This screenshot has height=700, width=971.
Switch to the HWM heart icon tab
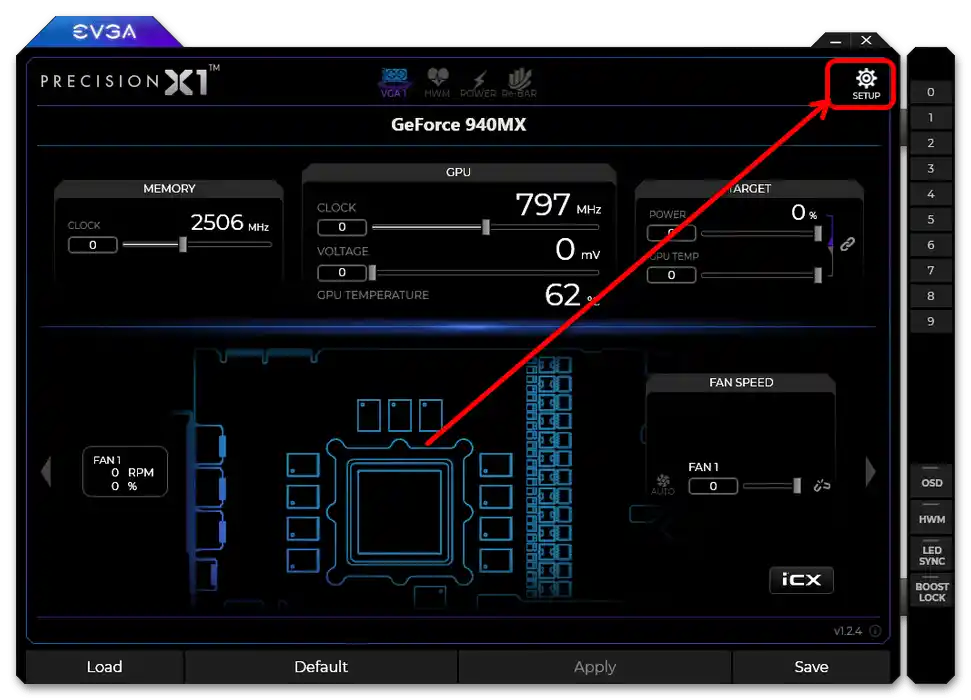click(x=437, y=83)
